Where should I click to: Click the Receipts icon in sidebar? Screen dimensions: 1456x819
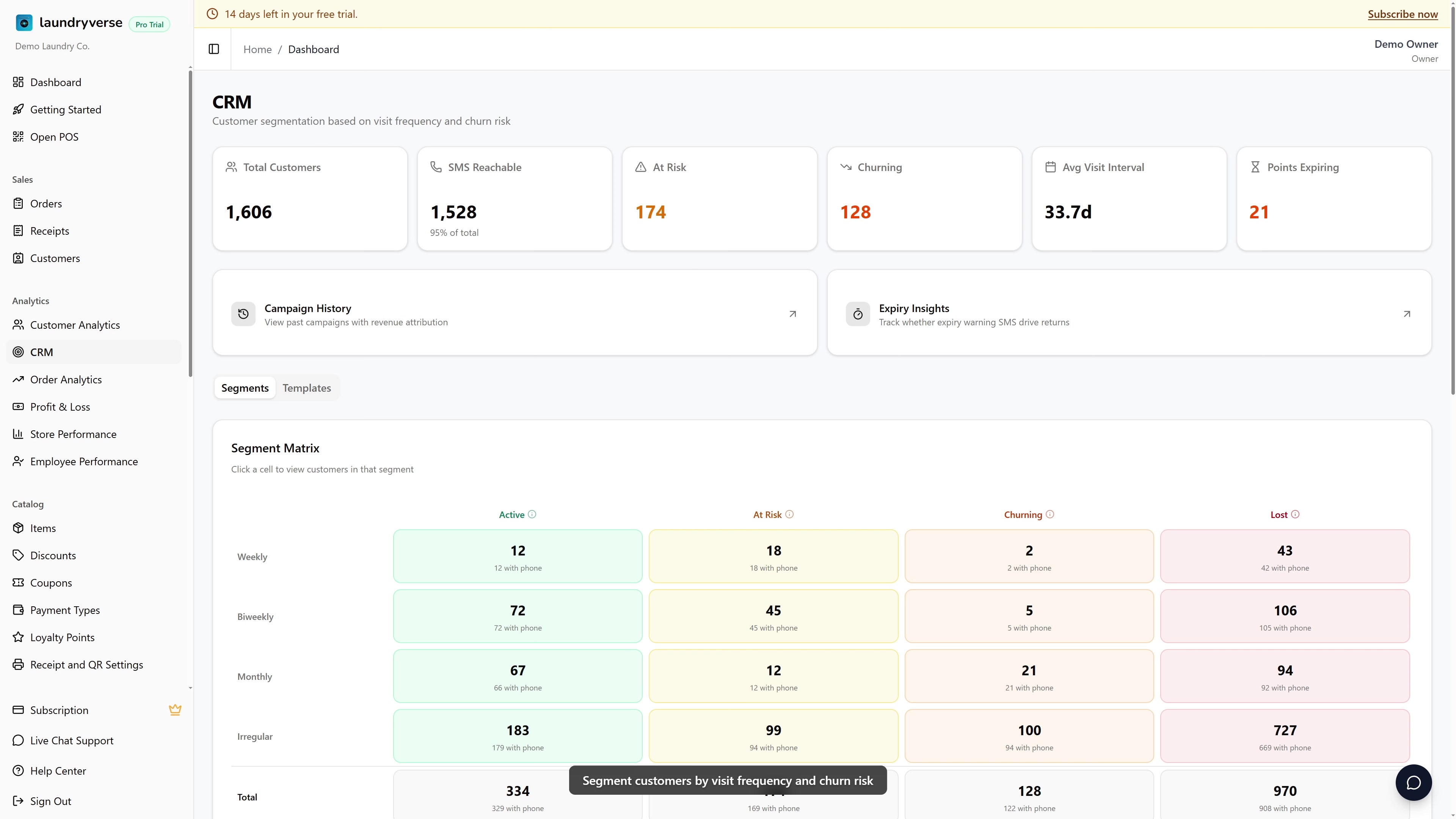coord(18,231)
